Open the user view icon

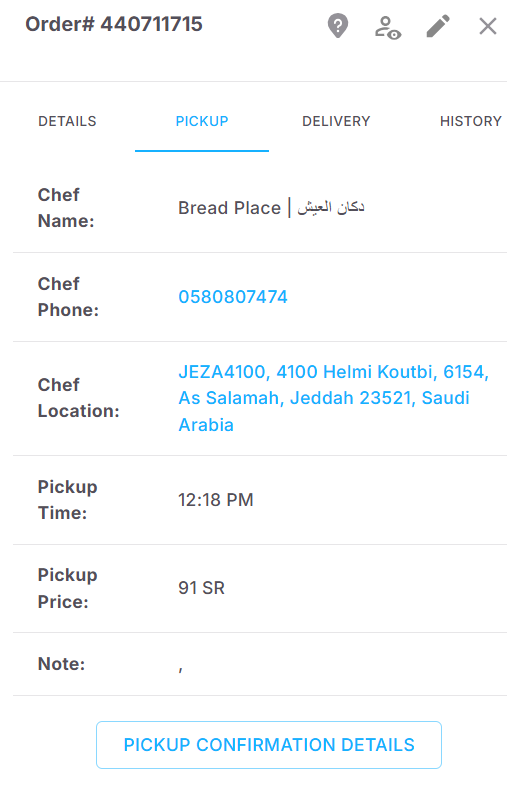(387, 27)
